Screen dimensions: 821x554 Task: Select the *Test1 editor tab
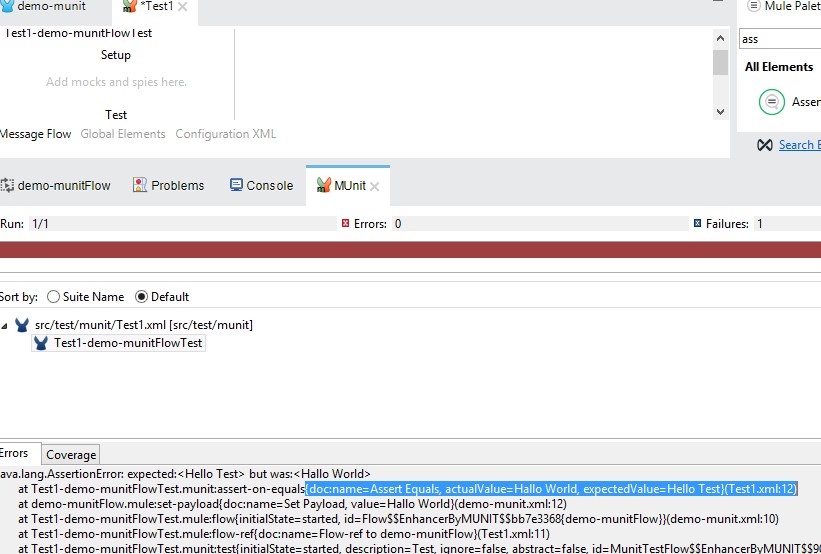[156, 7]
